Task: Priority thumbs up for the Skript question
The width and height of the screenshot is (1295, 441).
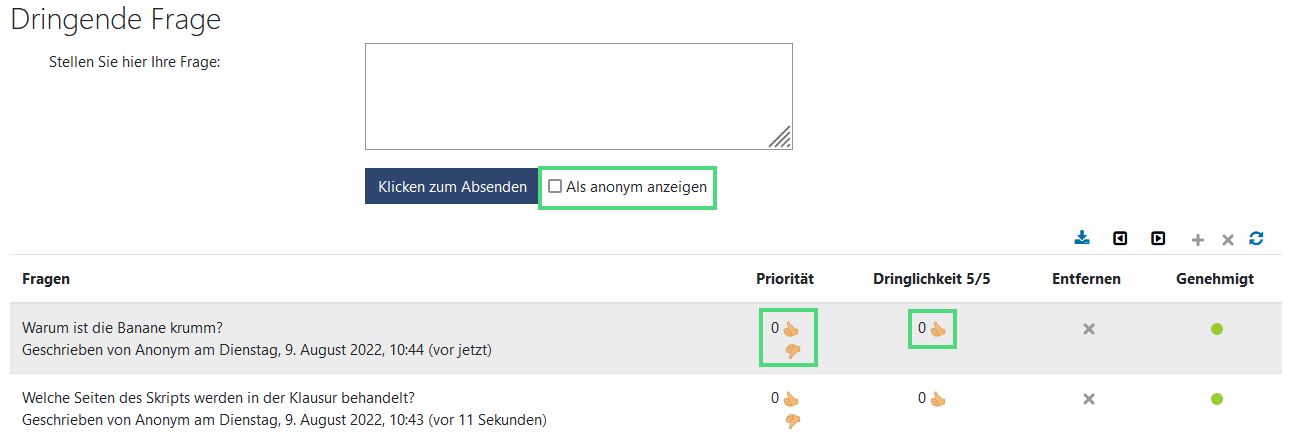Action: [x=791, y=399]
